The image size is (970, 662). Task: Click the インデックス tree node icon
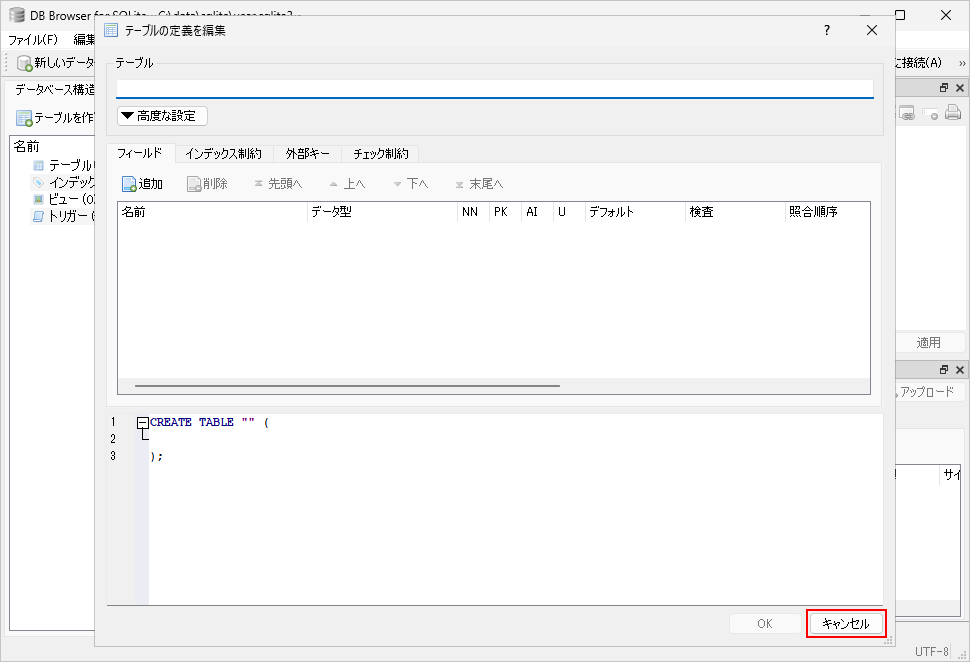point(39,182)
